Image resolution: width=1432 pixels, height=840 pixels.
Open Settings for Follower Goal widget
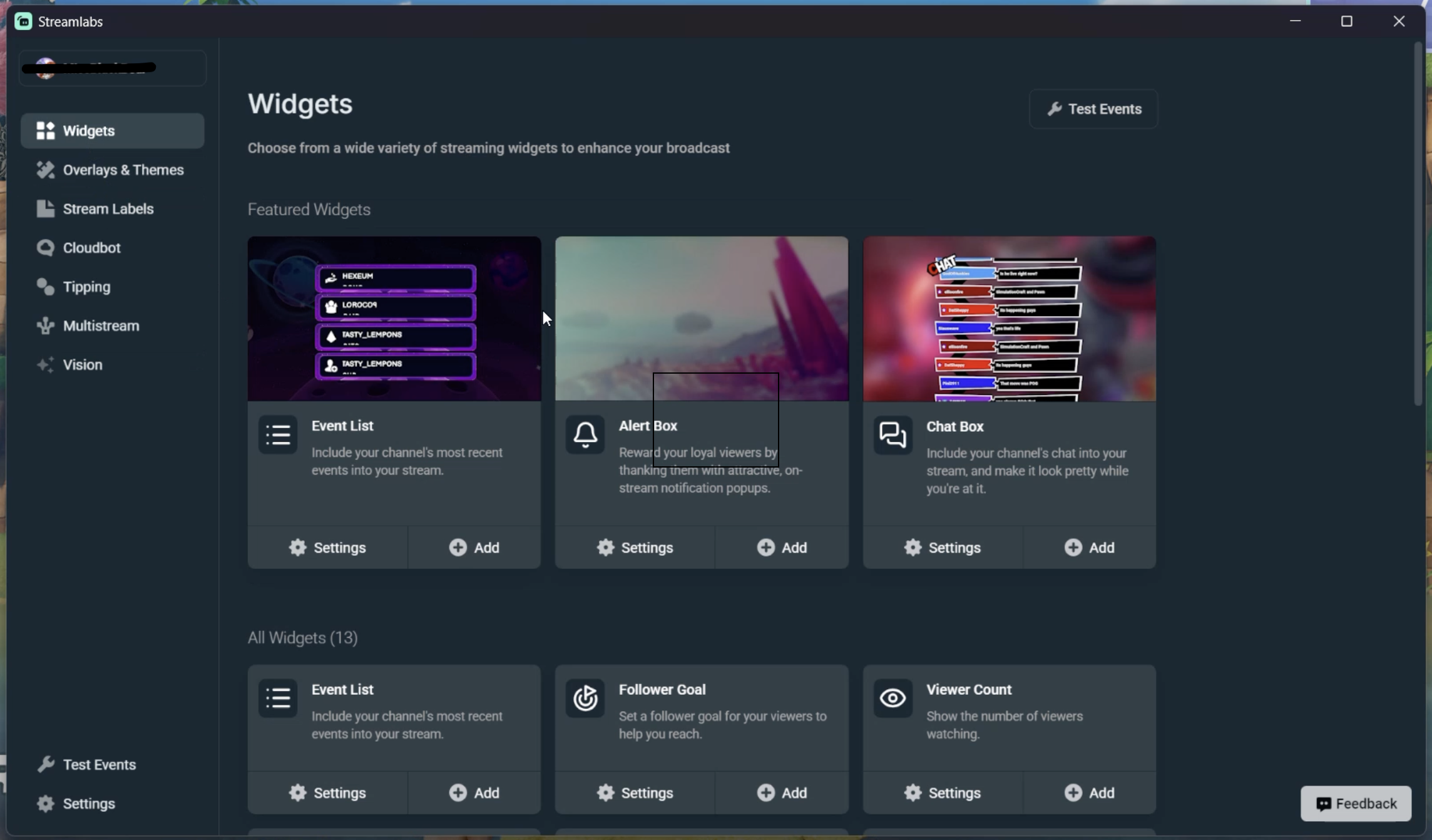pyautogui.click(x=635, y=792)
